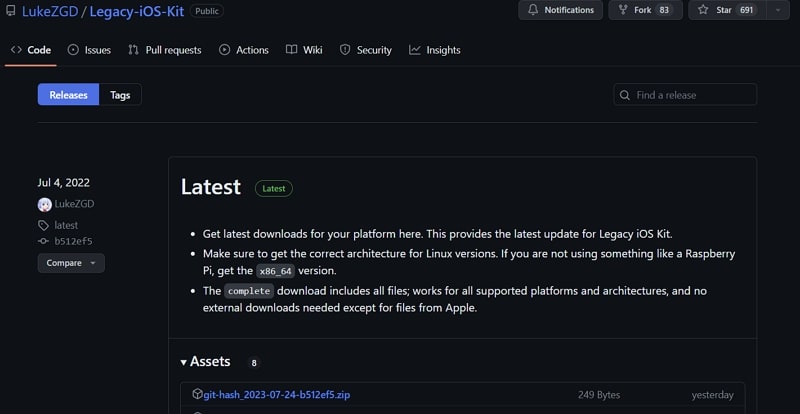Open the star list dropdown arrow

coord(778,10)
